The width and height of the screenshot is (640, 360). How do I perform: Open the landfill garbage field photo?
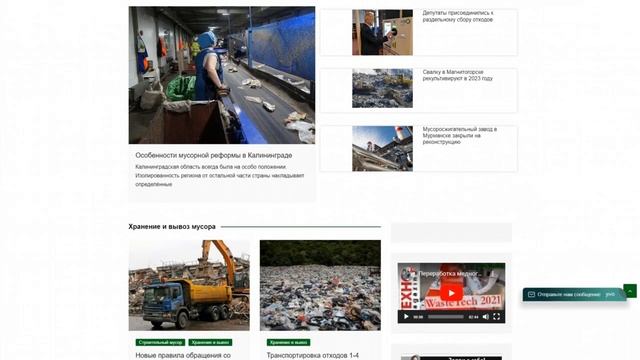pyautogui.click(x=320, y=285)
